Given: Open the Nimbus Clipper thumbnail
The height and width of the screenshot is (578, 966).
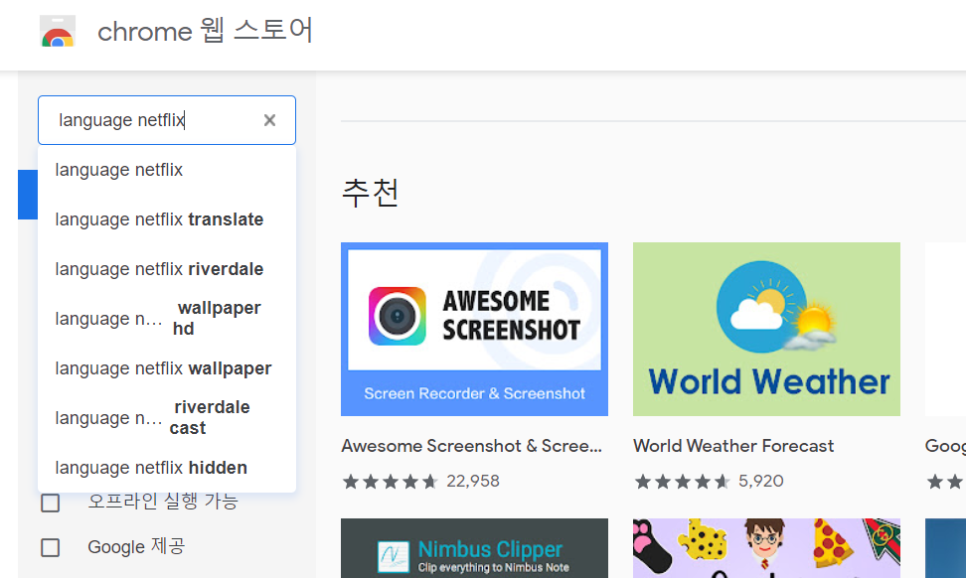Looking at the screenshot, I should pos(474,548).
